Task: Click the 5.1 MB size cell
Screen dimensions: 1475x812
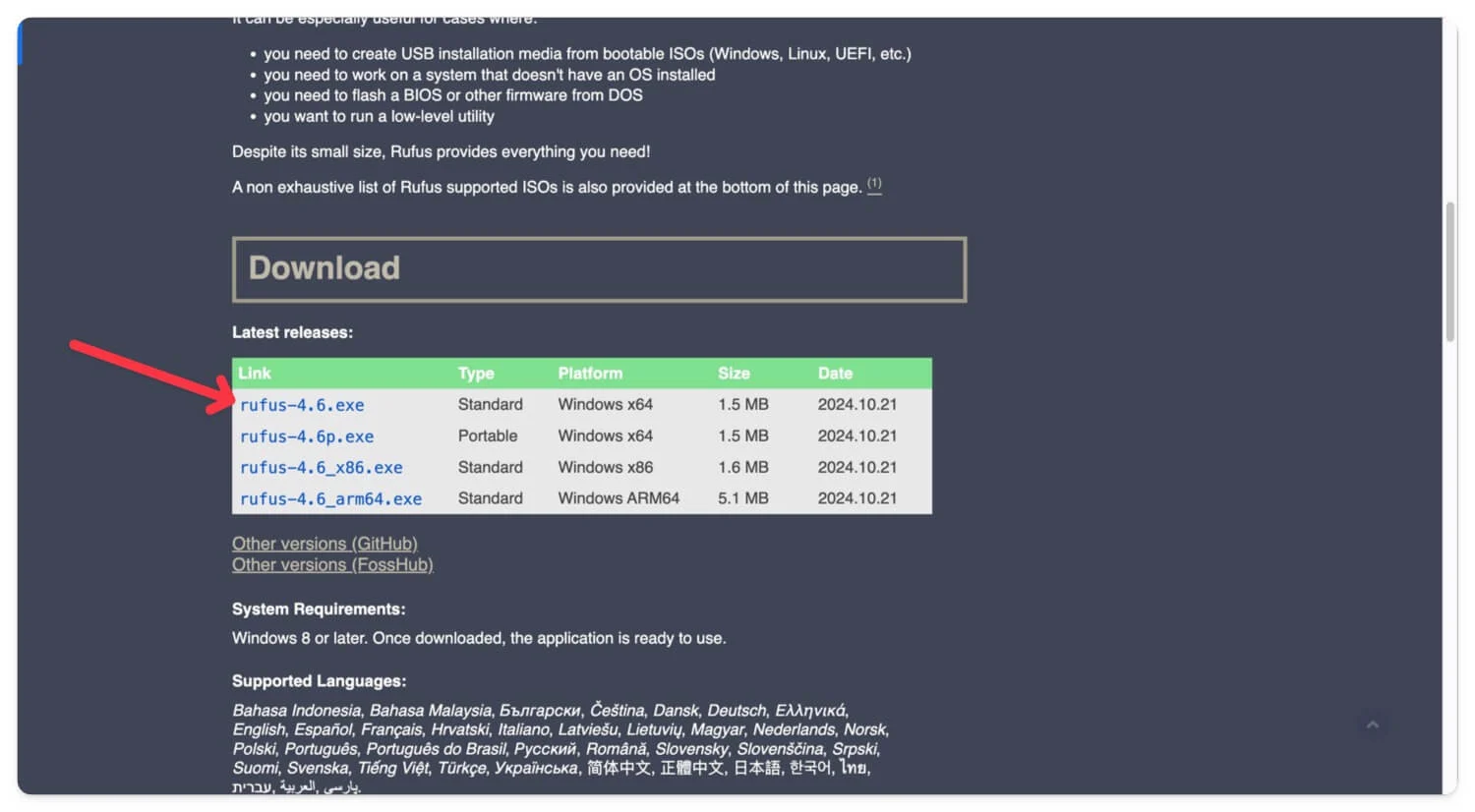Action: click(x=743, y=498)
